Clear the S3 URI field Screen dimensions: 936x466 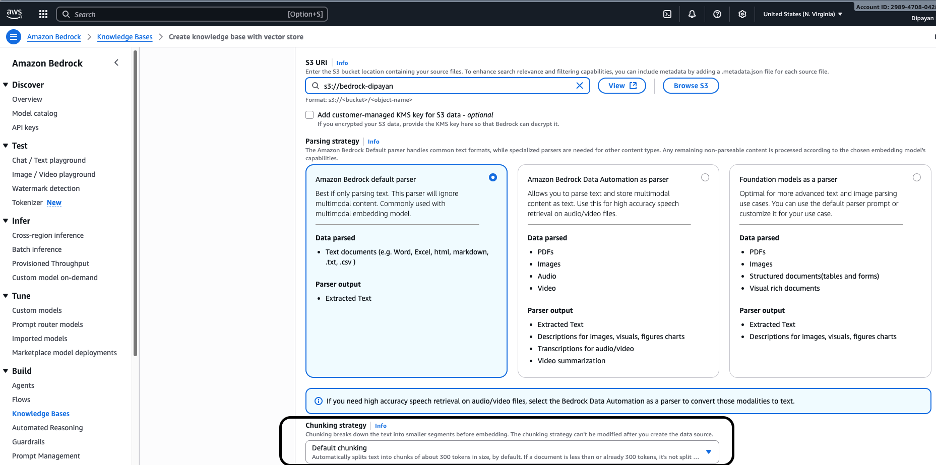click(579, 86)
